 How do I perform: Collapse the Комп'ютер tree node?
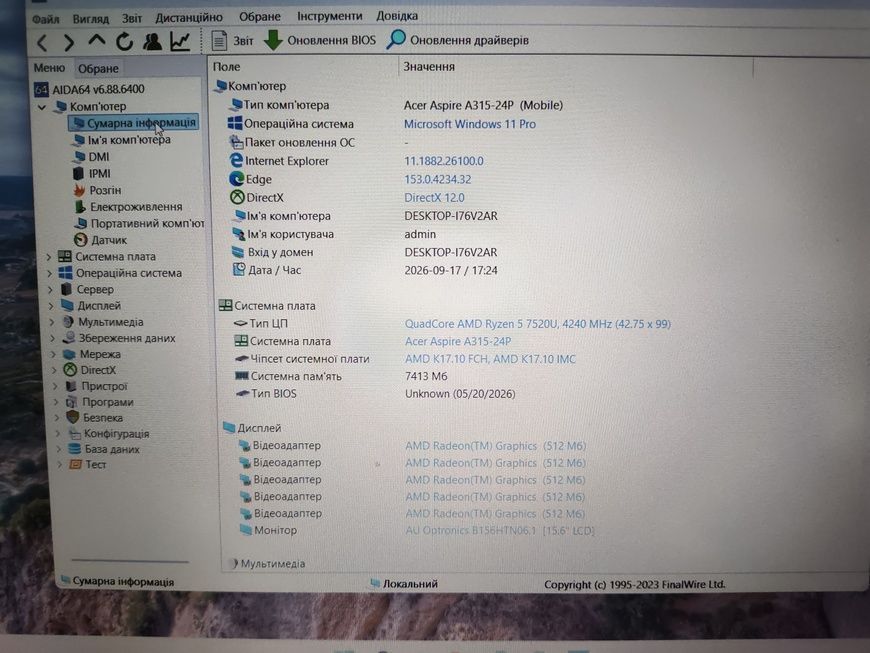coord(42,107)
